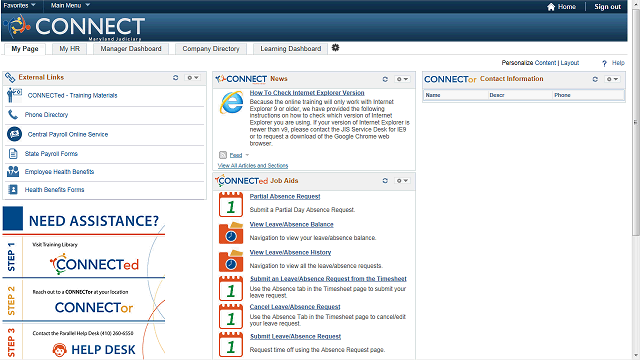The height and width of the screenshot is (360, 640).
Task: Click the CONNECTed Training Materials icon
Action: pos(14,95)
